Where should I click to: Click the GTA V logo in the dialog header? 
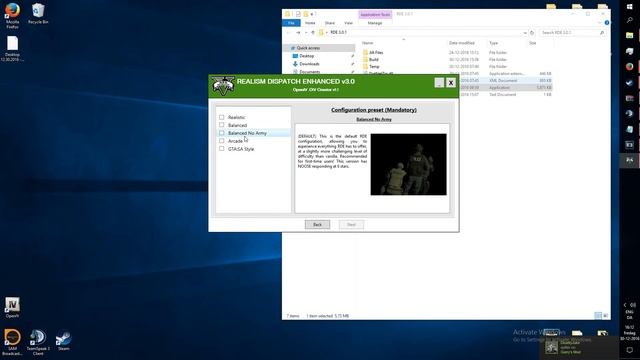[x=223, y=86]
